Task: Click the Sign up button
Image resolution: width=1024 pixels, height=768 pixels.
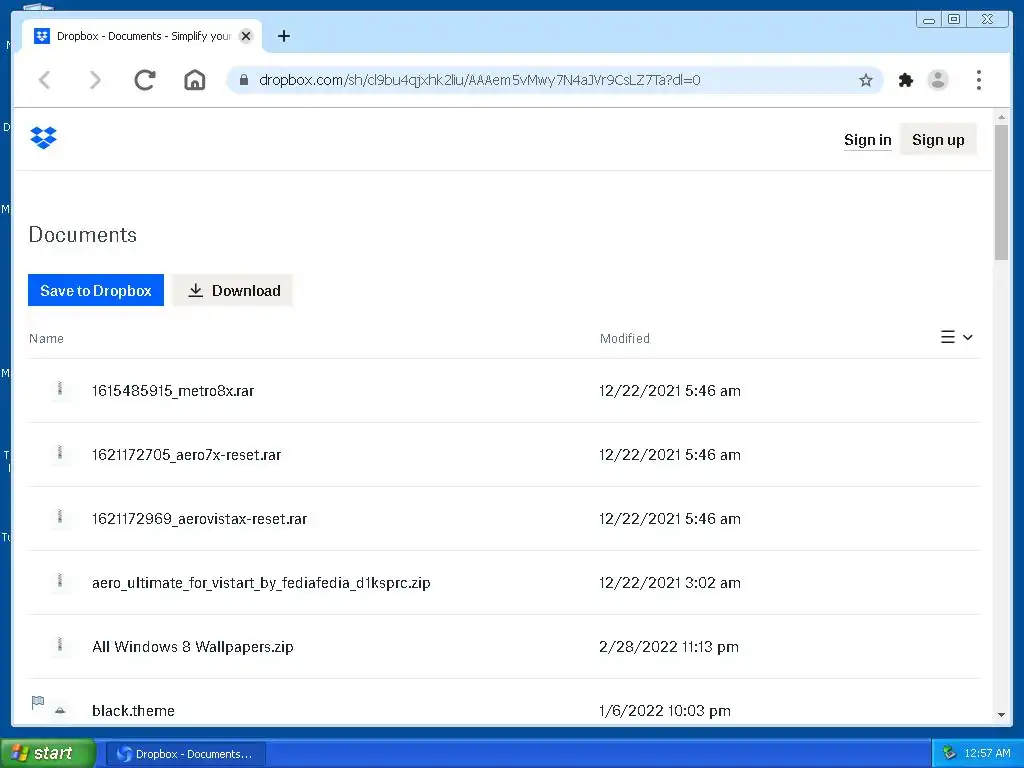Action: pyautogui.click(x=938, y=140)
